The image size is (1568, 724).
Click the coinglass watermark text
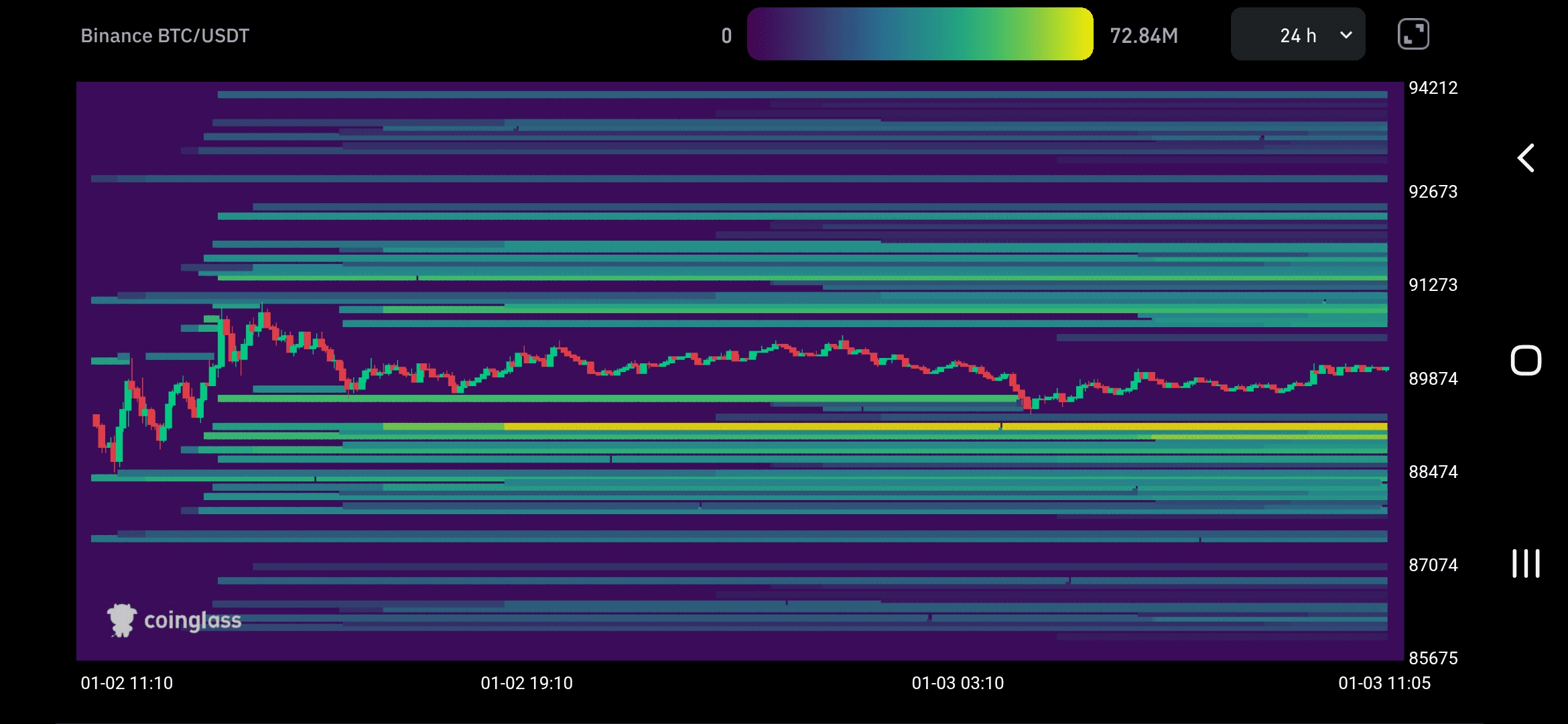pyautogui.click(x=193, y=621)
